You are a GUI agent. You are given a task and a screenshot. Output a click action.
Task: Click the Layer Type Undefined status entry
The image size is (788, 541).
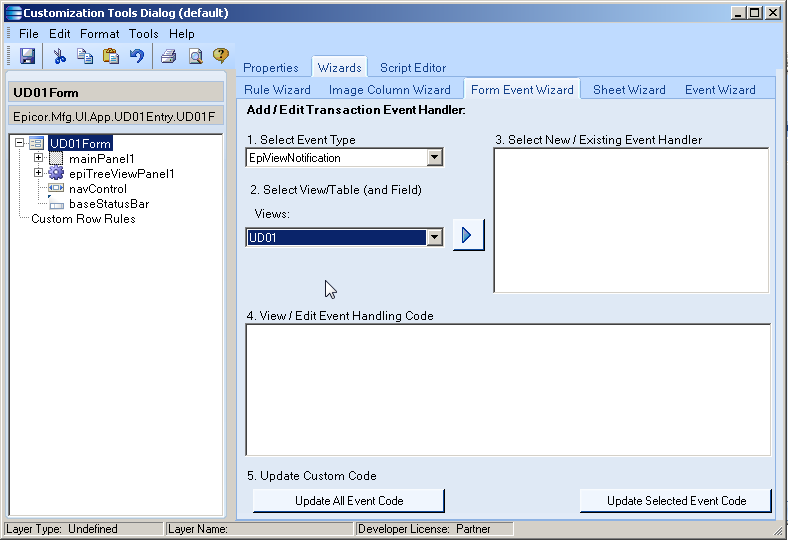pyautogui.click(x=84, y=529)
